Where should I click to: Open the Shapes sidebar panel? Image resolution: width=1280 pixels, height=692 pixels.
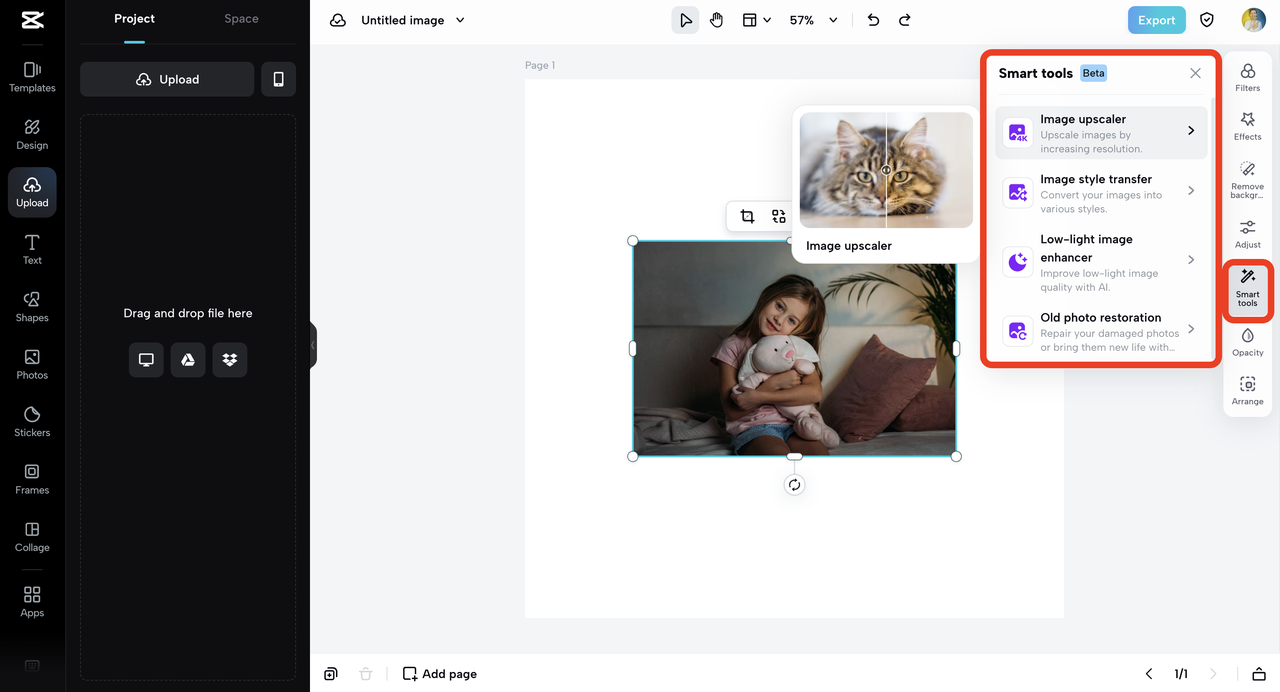click(x=32, y=307)
